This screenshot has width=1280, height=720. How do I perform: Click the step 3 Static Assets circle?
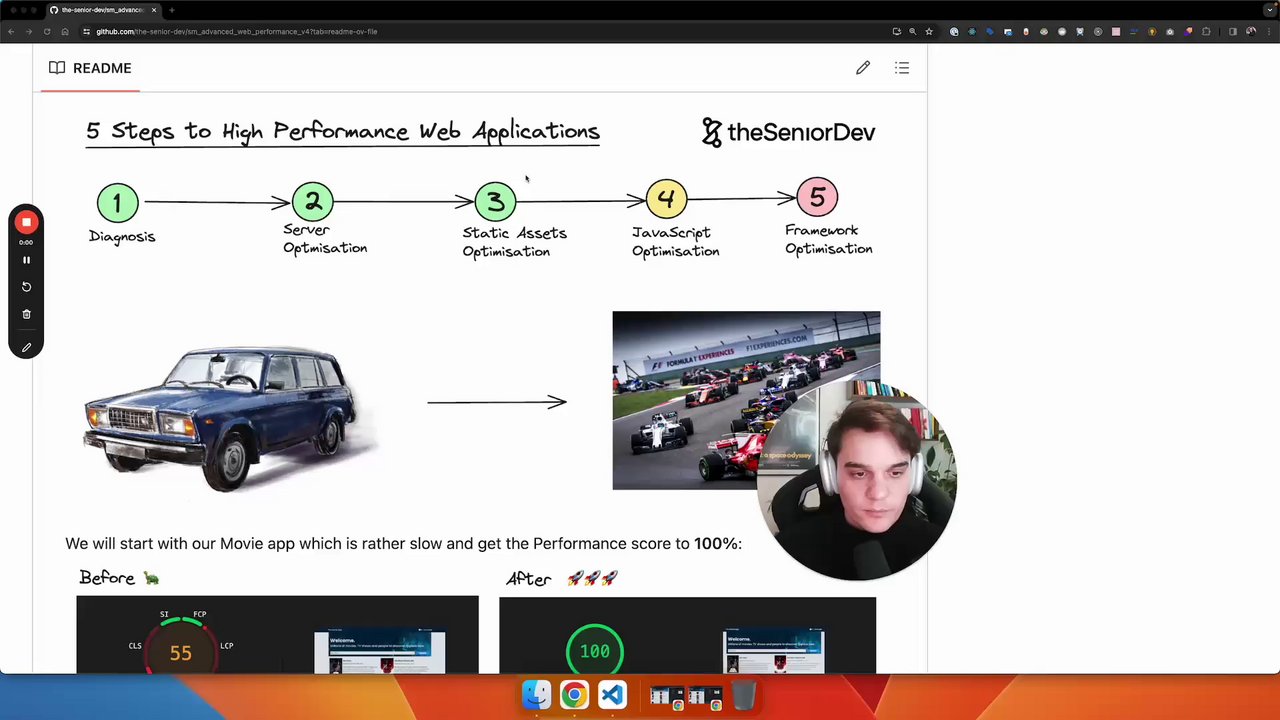click(495, 202)
